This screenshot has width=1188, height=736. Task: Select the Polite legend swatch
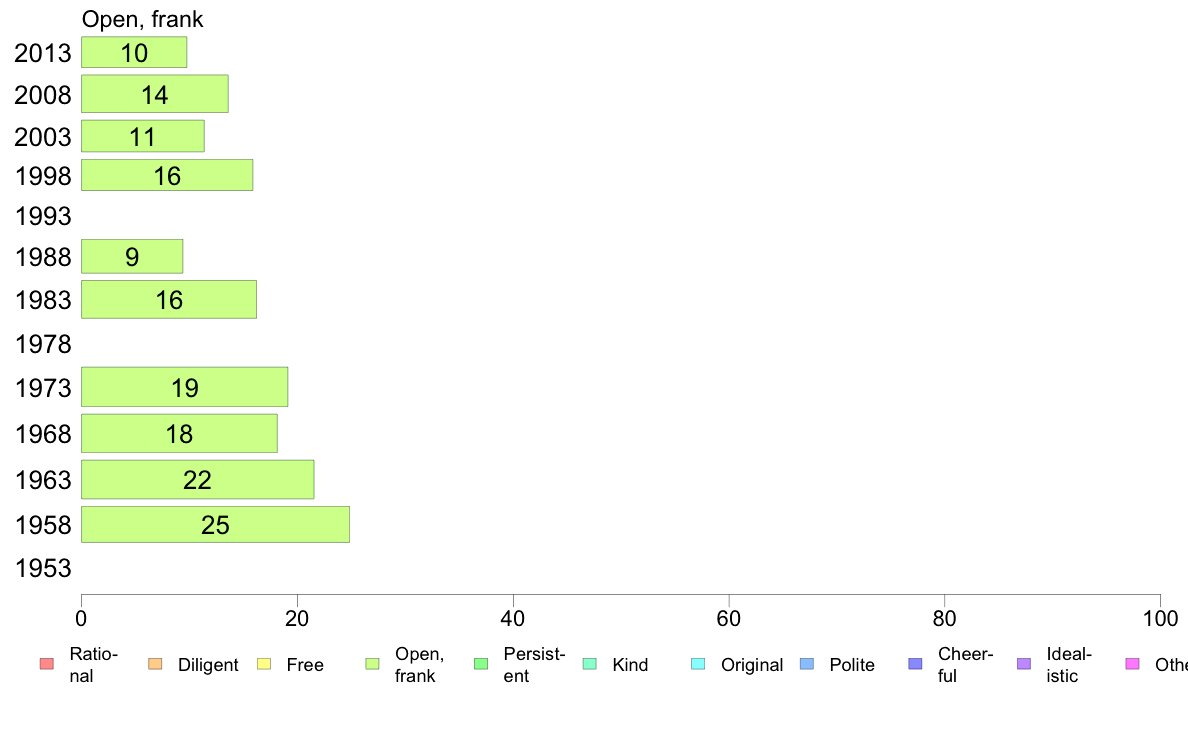tap(807, 664)
